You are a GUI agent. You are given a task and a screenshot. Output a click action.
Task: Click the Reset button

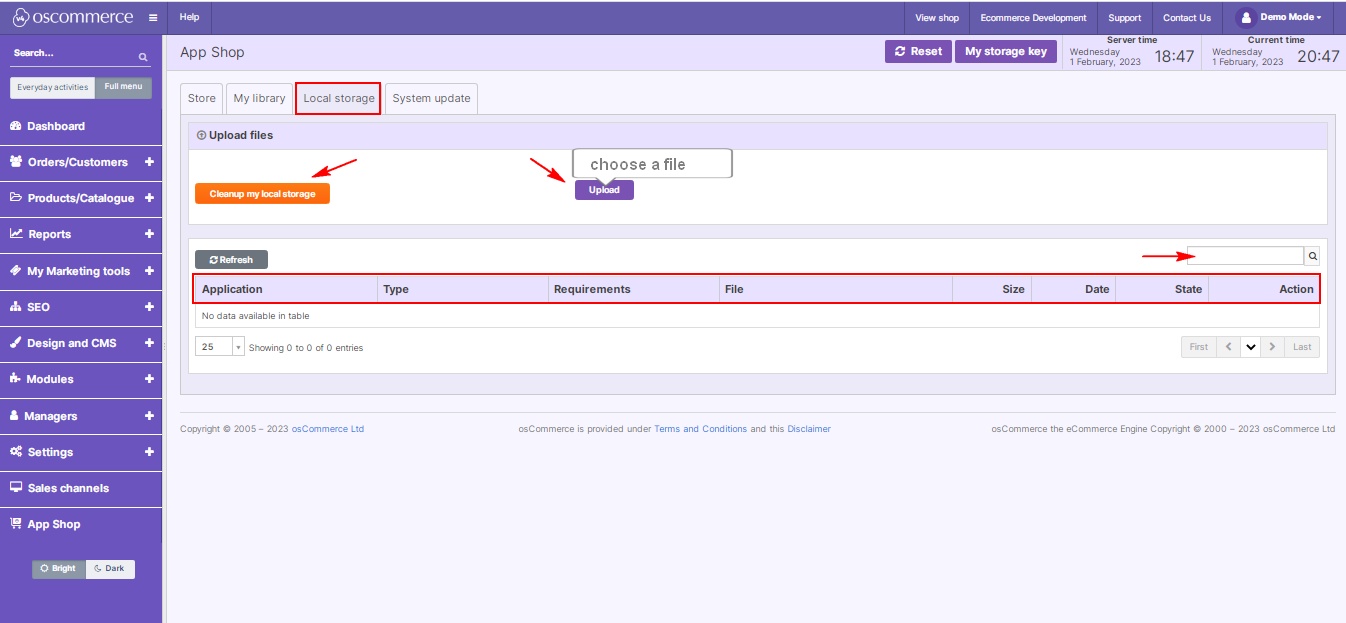(x=918, y=51)
